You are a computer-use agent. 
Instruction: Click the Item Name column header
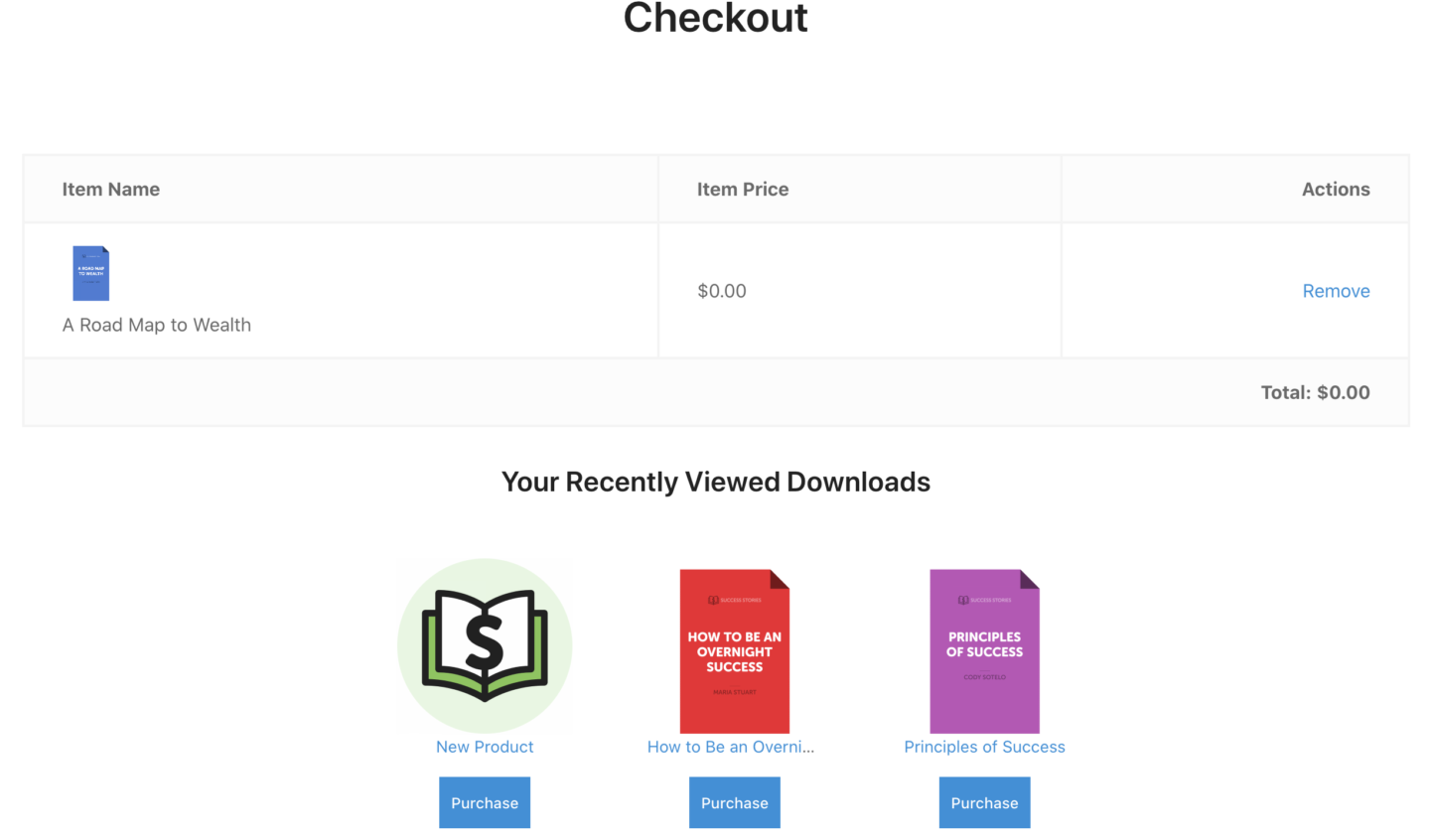pos(110,189)
